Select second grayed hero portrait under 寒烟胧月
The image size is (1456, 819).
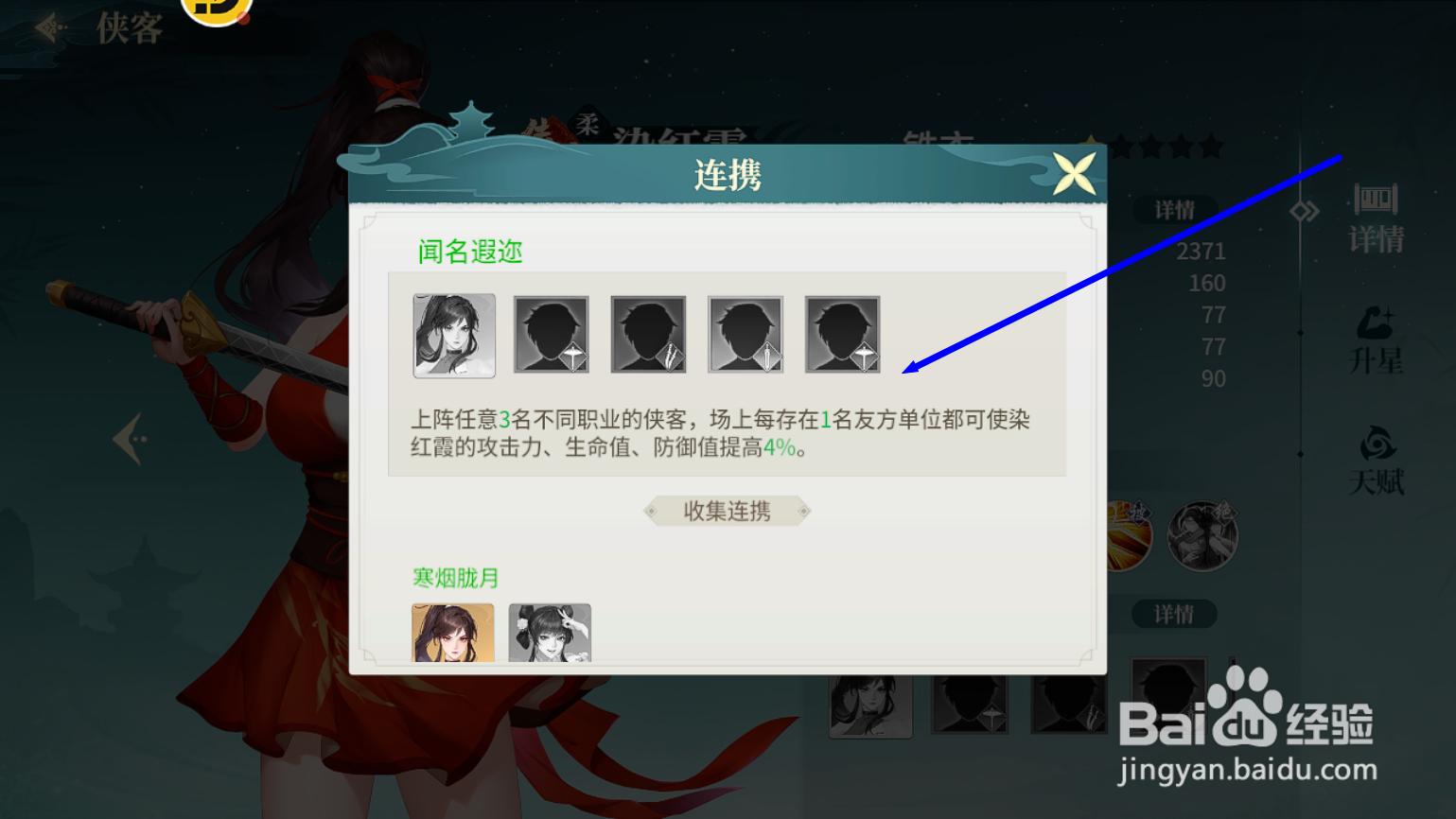550,633
